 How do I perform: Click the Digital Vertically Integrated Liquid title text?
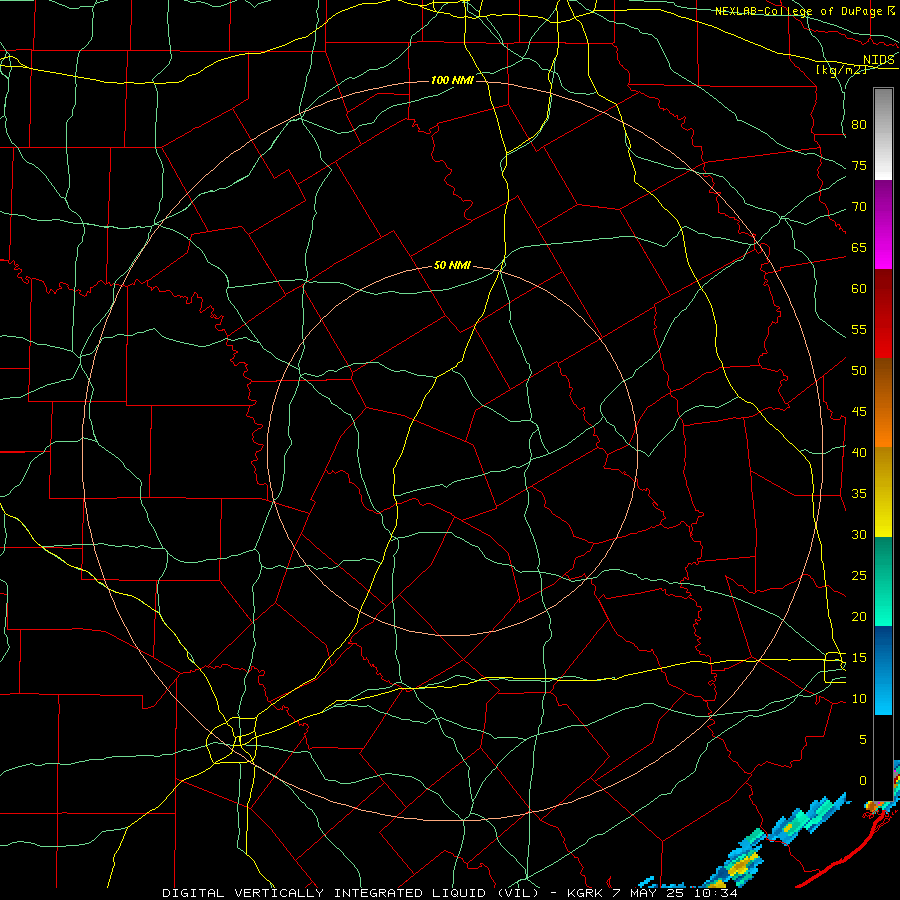[350, 893]
